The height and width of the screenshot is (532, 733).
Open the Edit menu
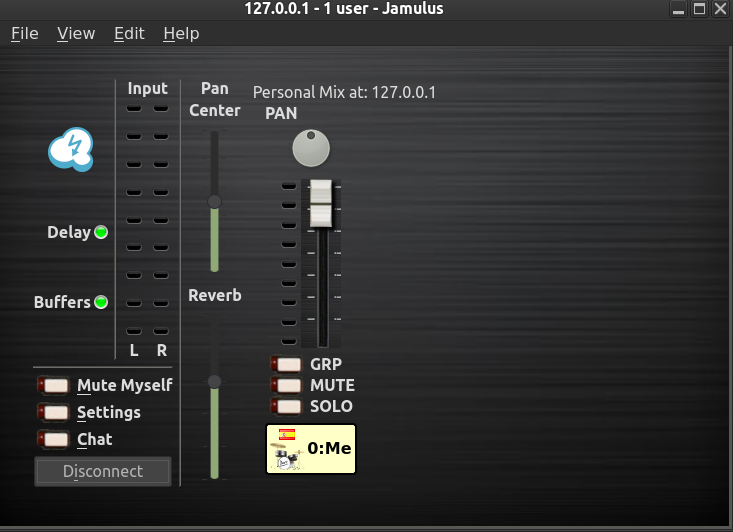point(129,34)
